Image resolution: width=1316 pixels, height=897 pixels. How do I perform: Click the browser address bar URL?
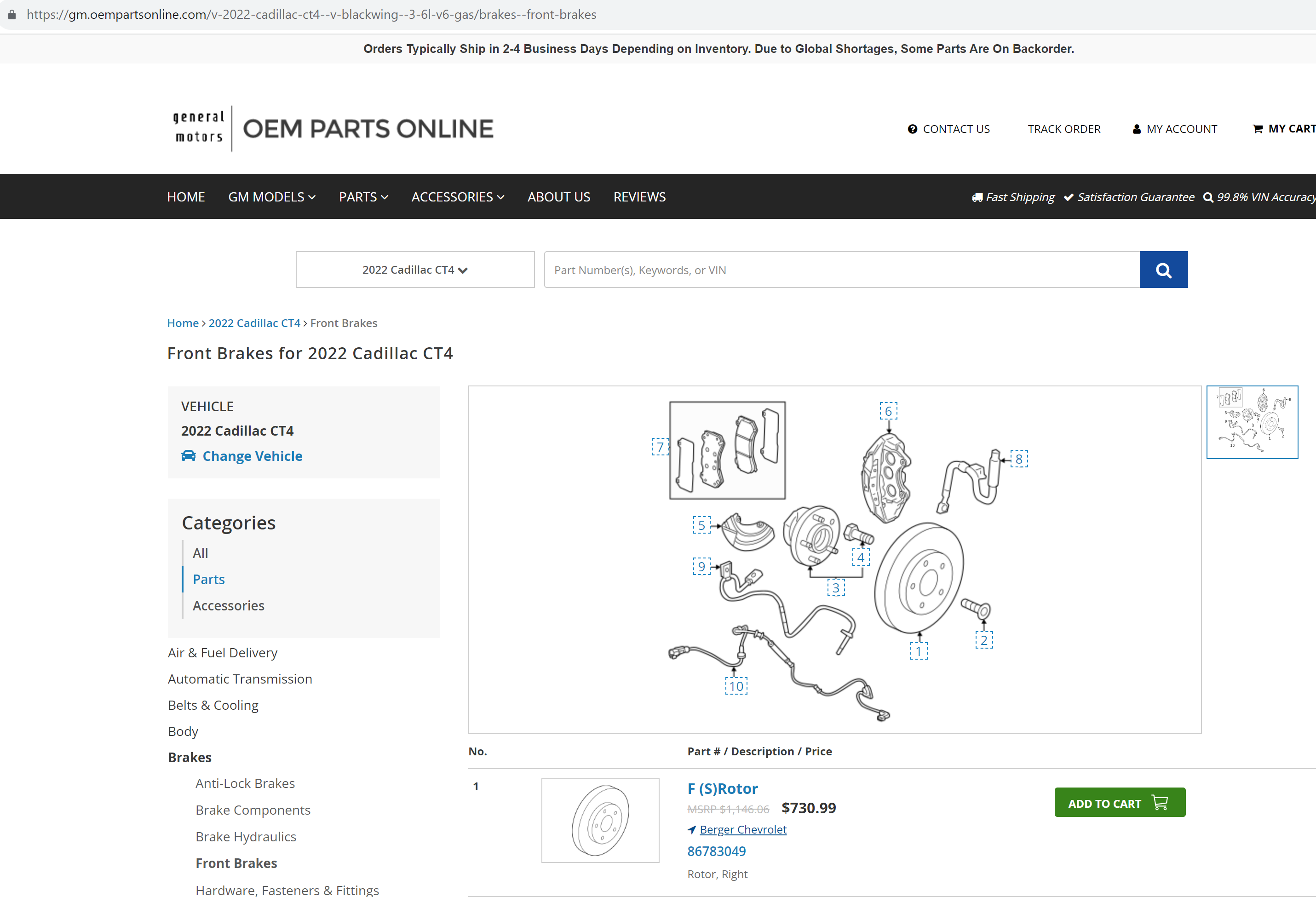pyautogui.click(x=311, y=14)
